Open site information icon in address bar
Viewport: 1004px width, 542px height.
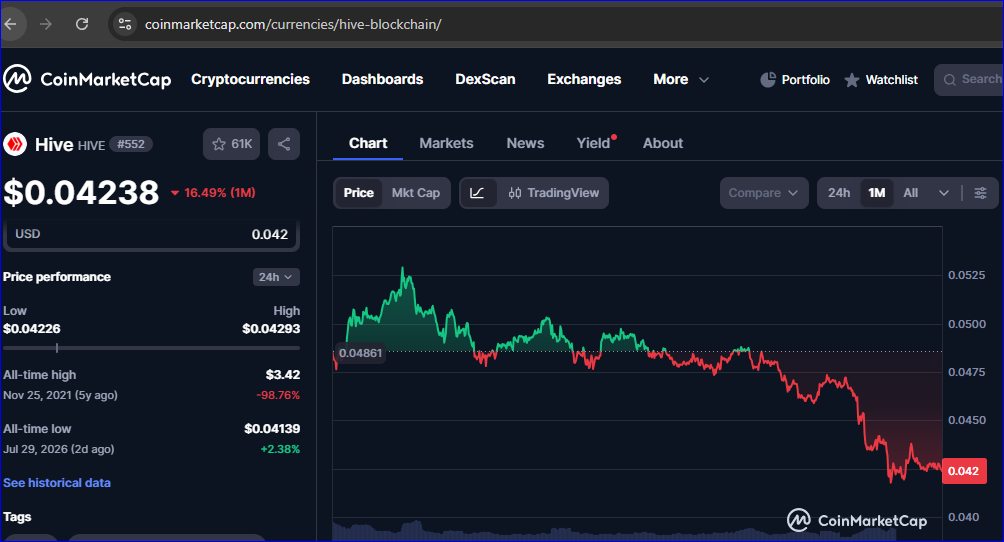coord(125,24)
